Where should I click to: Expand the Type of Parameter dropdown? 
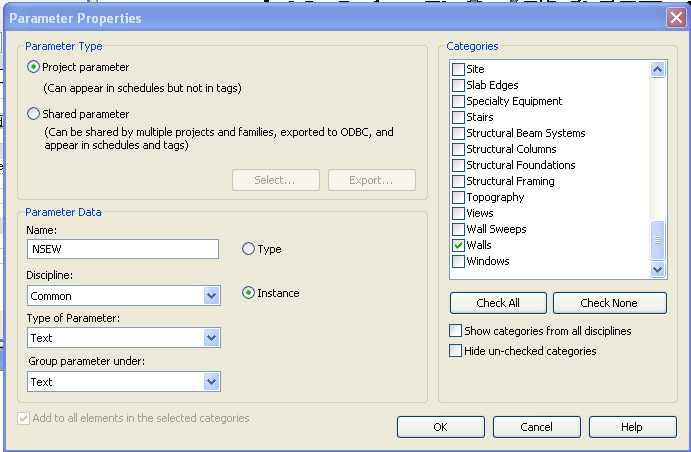pos(211,338)
